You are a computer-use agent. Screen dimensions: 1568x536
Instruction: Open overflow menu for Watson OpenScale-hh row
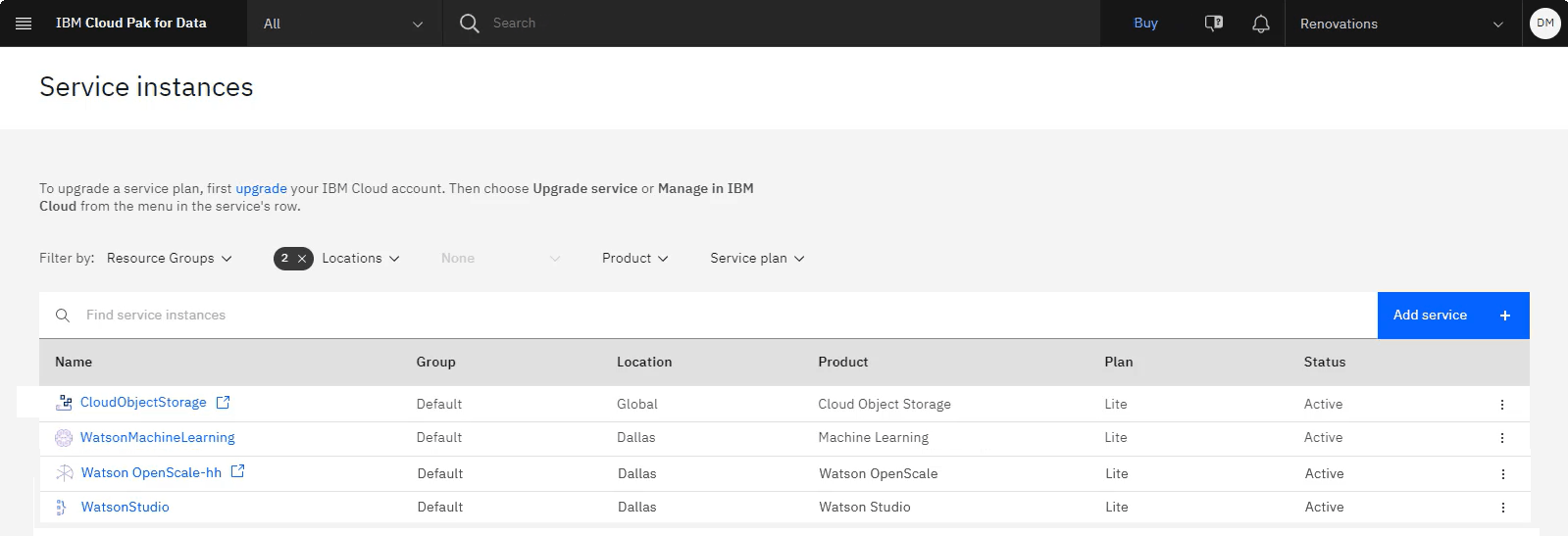pyautogui.click(x=1502, y=474)
